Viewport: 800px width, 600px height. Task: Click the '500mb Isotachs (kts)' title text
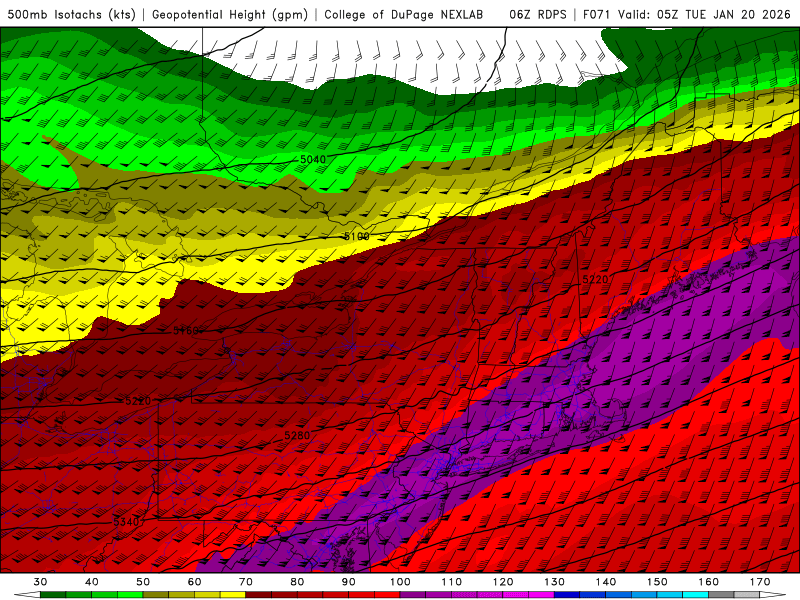(71, 14)
